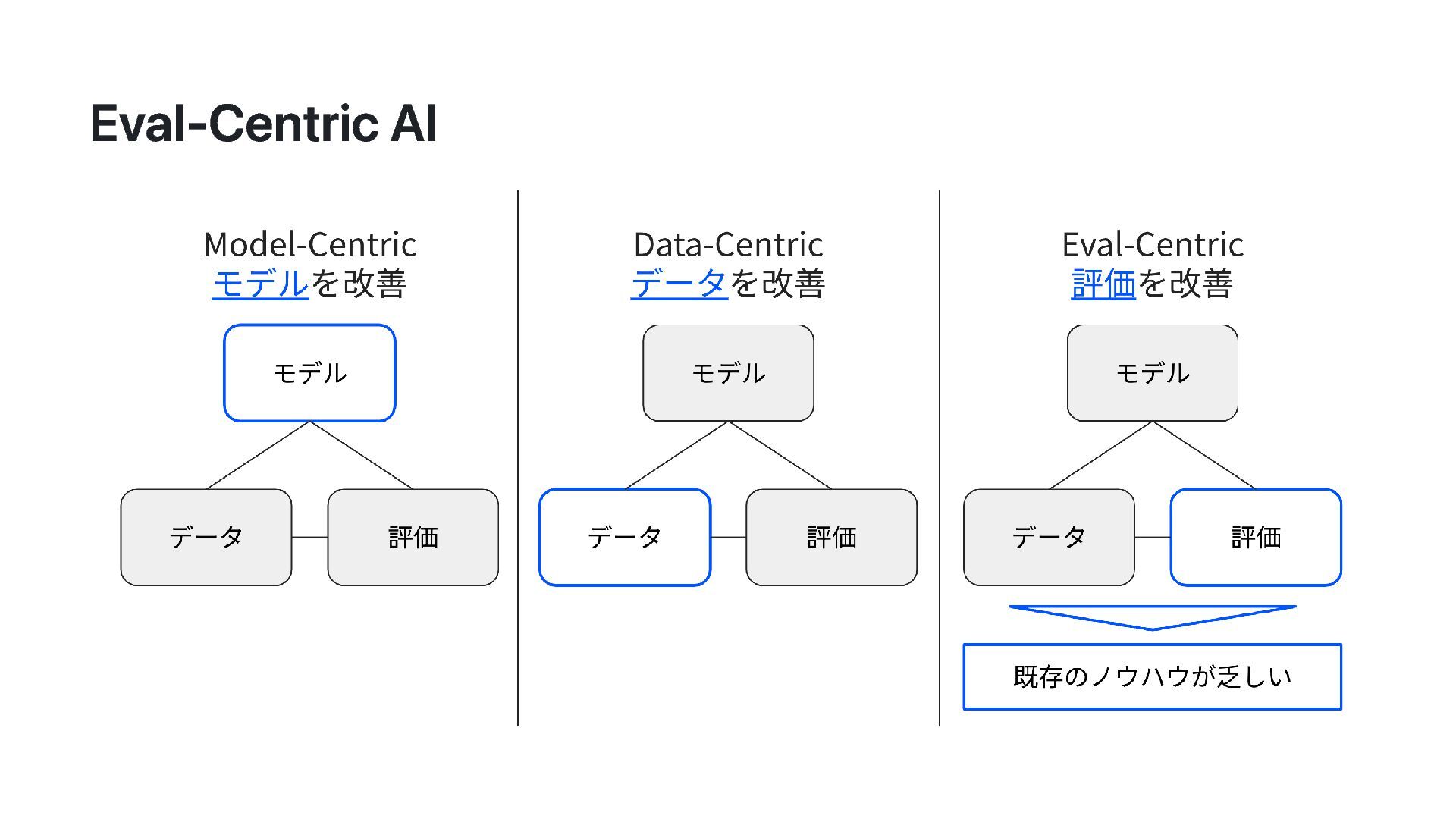Select the gray モデル box under Data-Centric

point(728,373)
